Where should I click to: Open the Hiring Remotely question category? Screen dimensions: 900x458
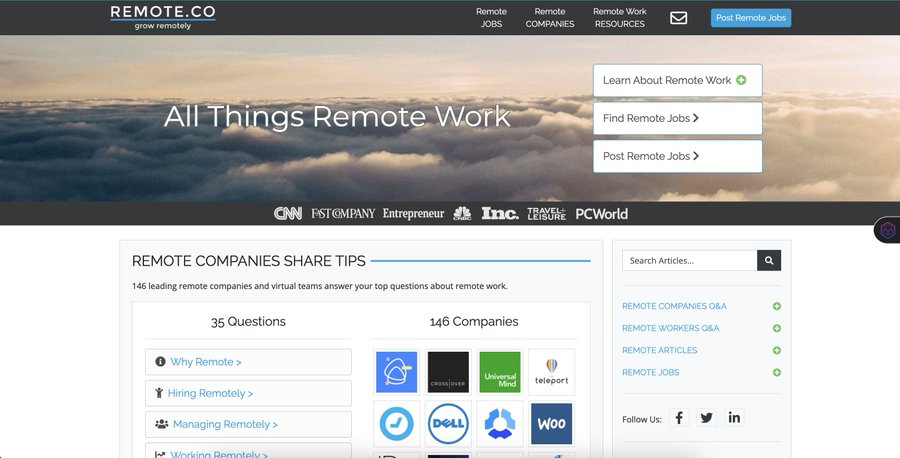(248, 393)
